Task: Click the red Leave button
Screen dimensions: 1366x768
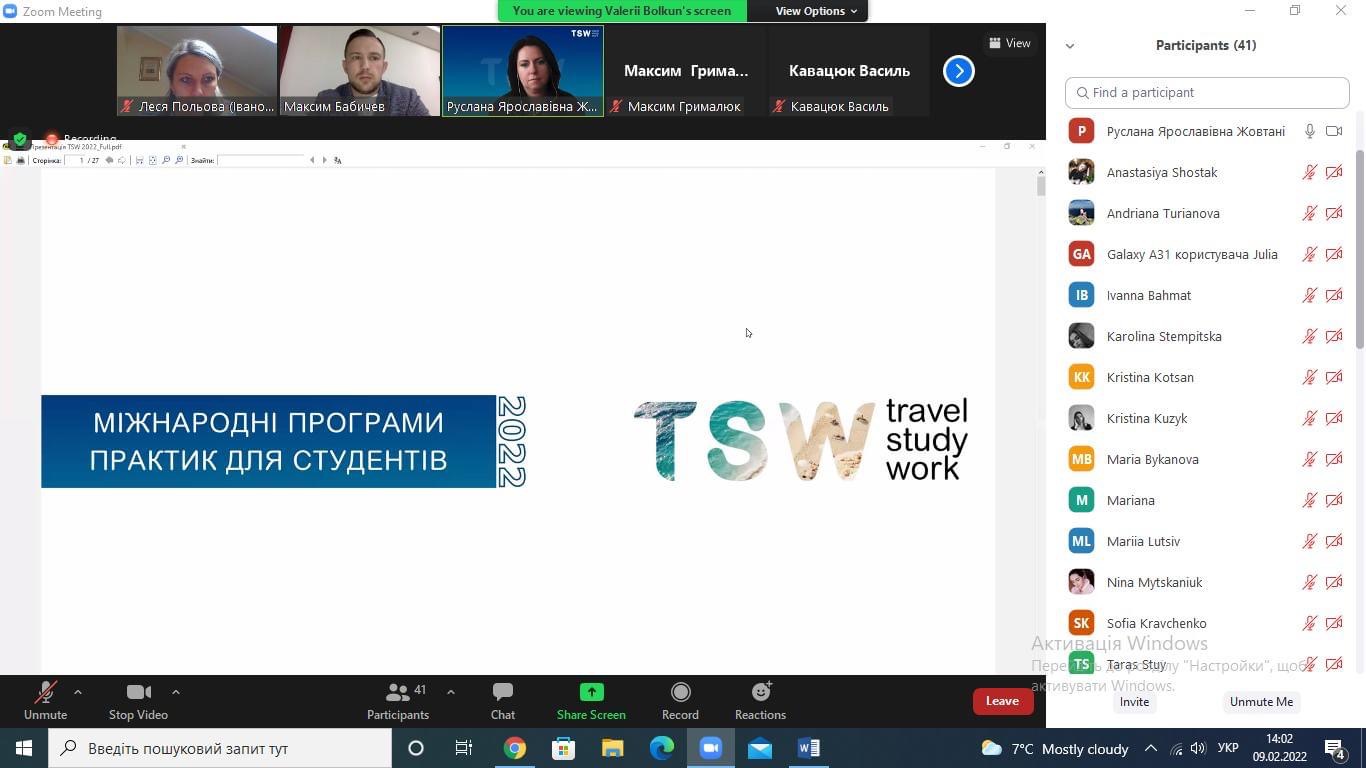Action: click(x=1002, y=701)
